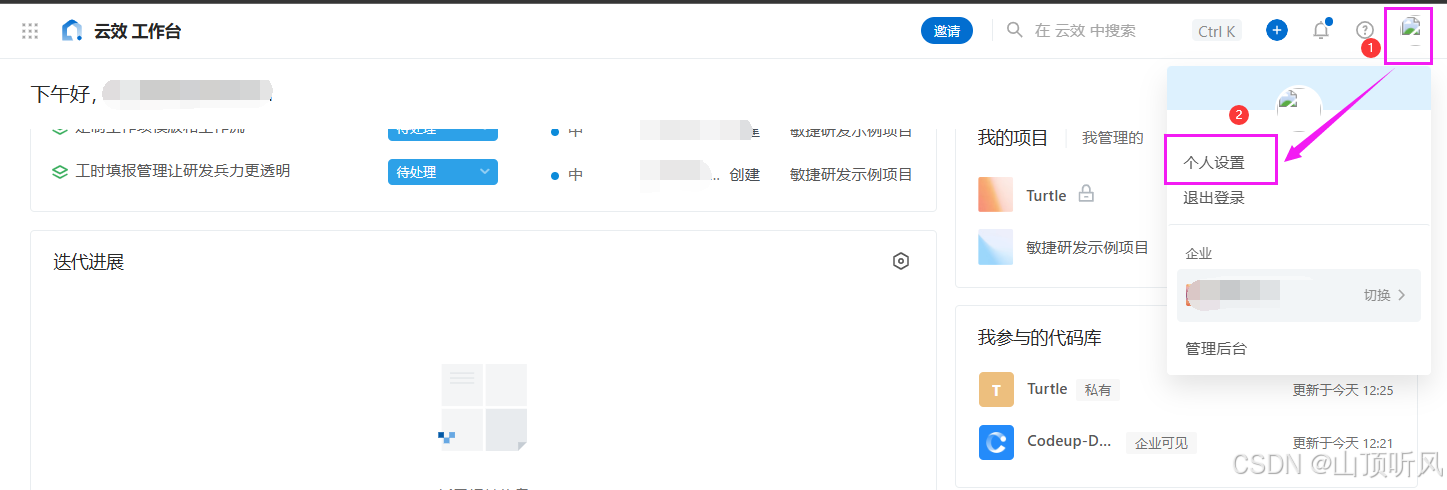
Task: Select 个人设置 from the user menu
Action: (x=1214, y=162)
